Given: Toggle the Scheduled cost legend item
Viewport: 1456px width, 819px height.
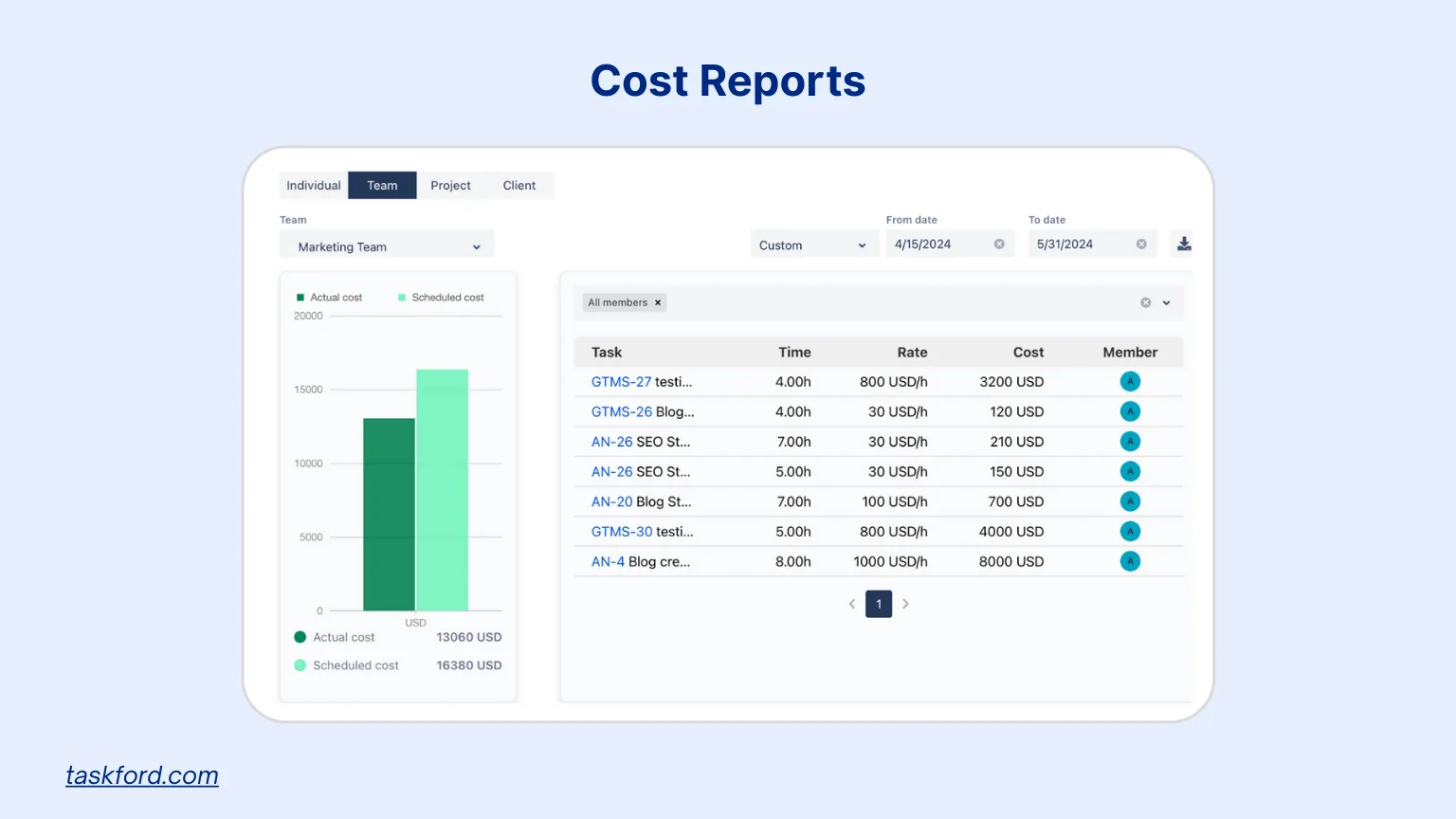Looking at the screenshot, I should 442,297.
